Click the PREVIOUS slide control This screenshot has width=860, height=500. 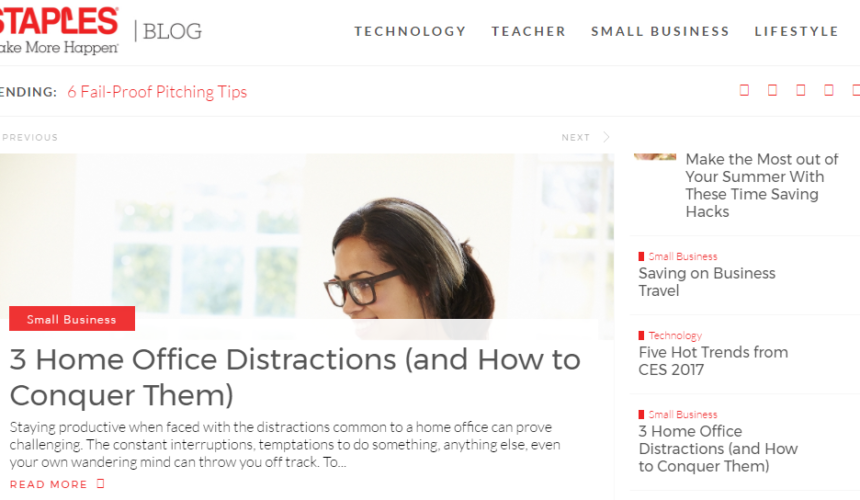click(30, 138)
